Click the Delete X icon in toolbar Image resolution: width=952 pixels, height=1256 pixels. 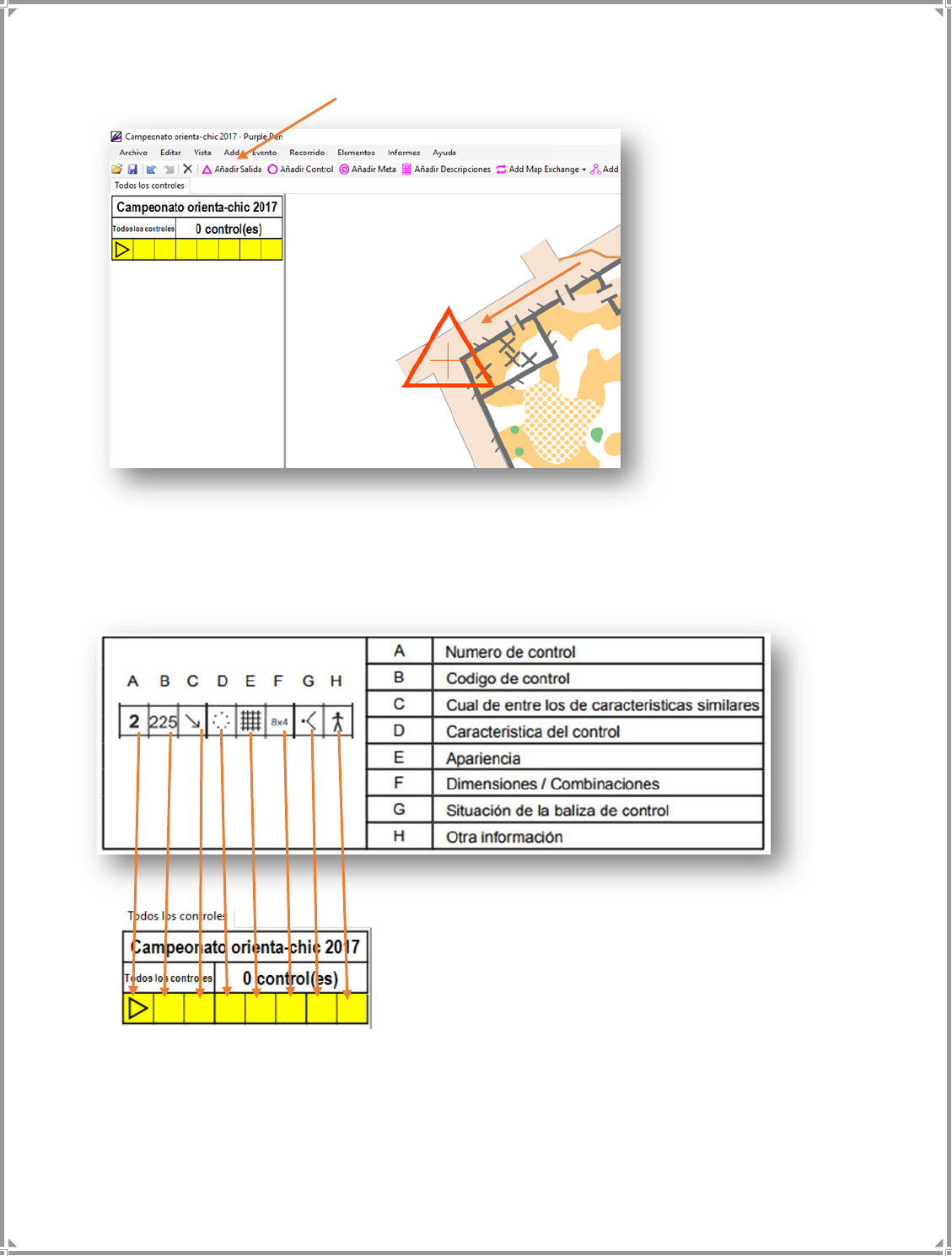coord(188,170)
